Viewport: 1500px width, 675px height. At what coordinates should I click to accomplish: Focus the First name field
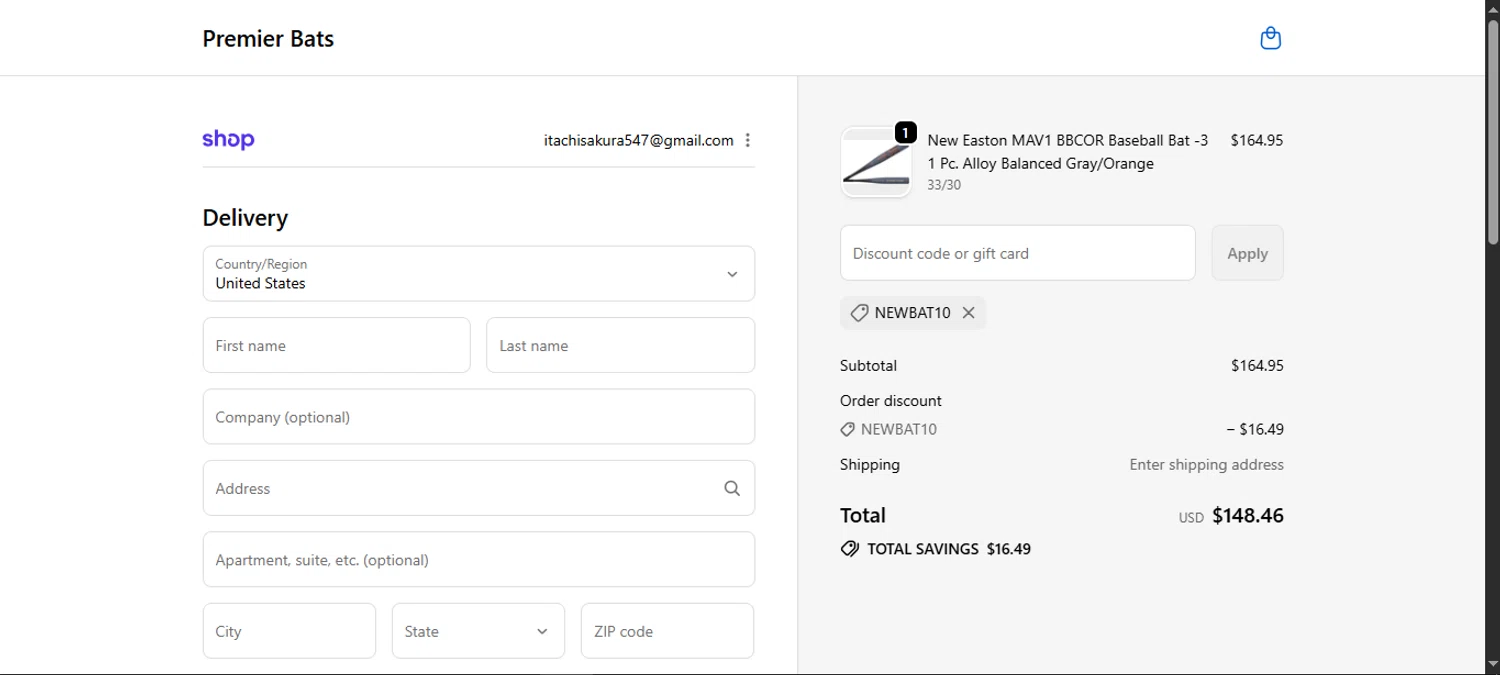tap(336, 345)
